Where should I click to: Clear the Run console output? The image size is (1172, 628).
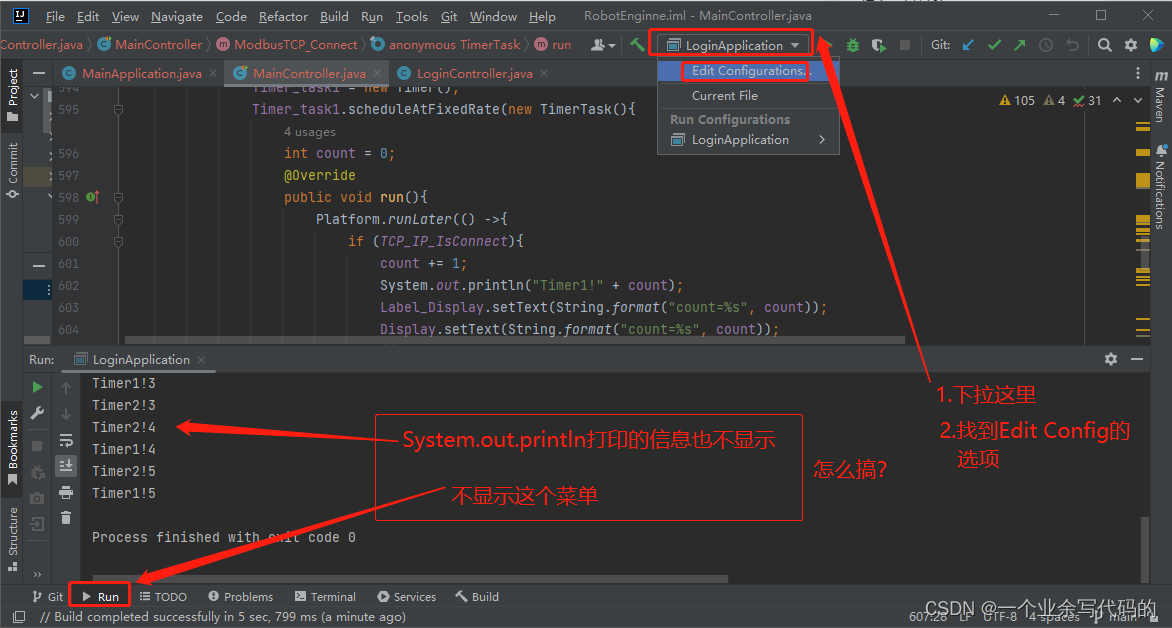(65, 518)
